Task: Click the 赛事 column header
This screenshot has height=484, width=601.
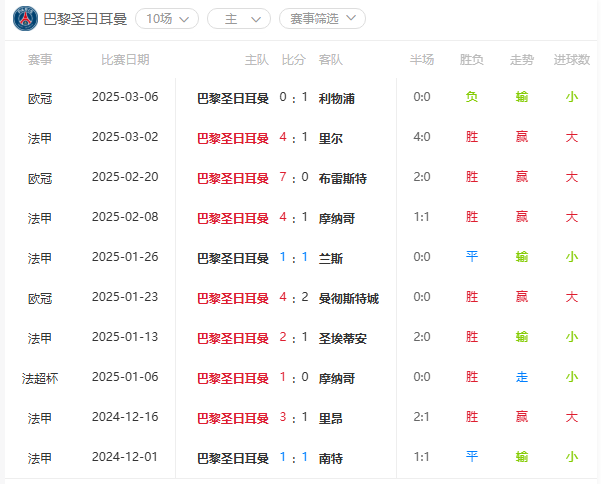Action: click(x=40, y=60)
